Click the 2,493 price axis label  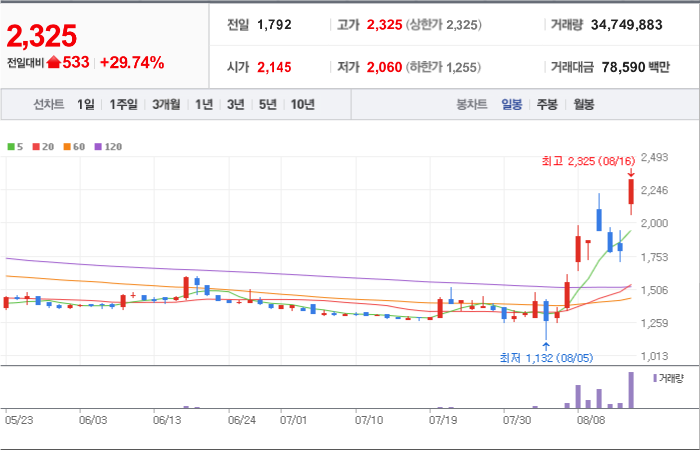[x=654, y=157]
